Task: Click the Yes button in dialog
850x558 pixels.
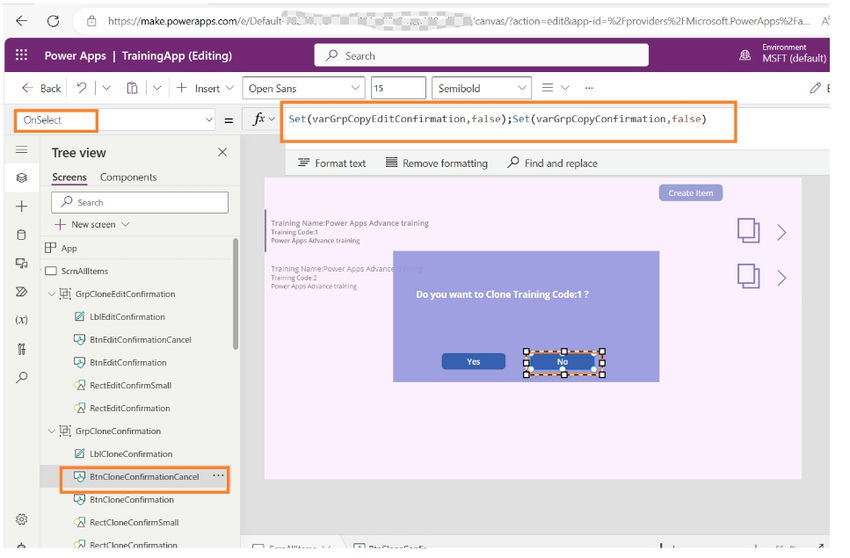Action: pos(473,362)
